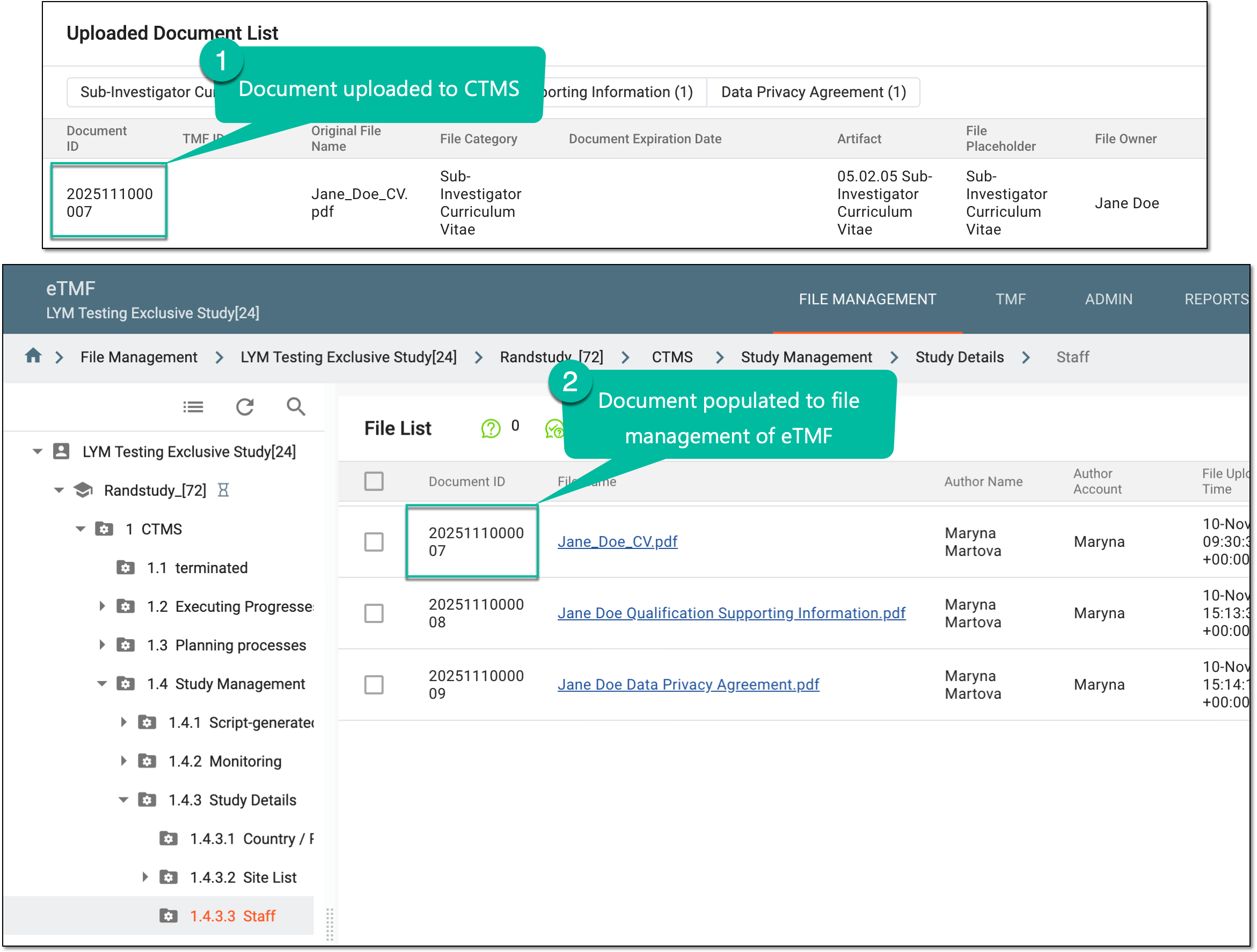
Task: Click the folder icon of 1.4.3.1 Country
Action: point(169,838)
